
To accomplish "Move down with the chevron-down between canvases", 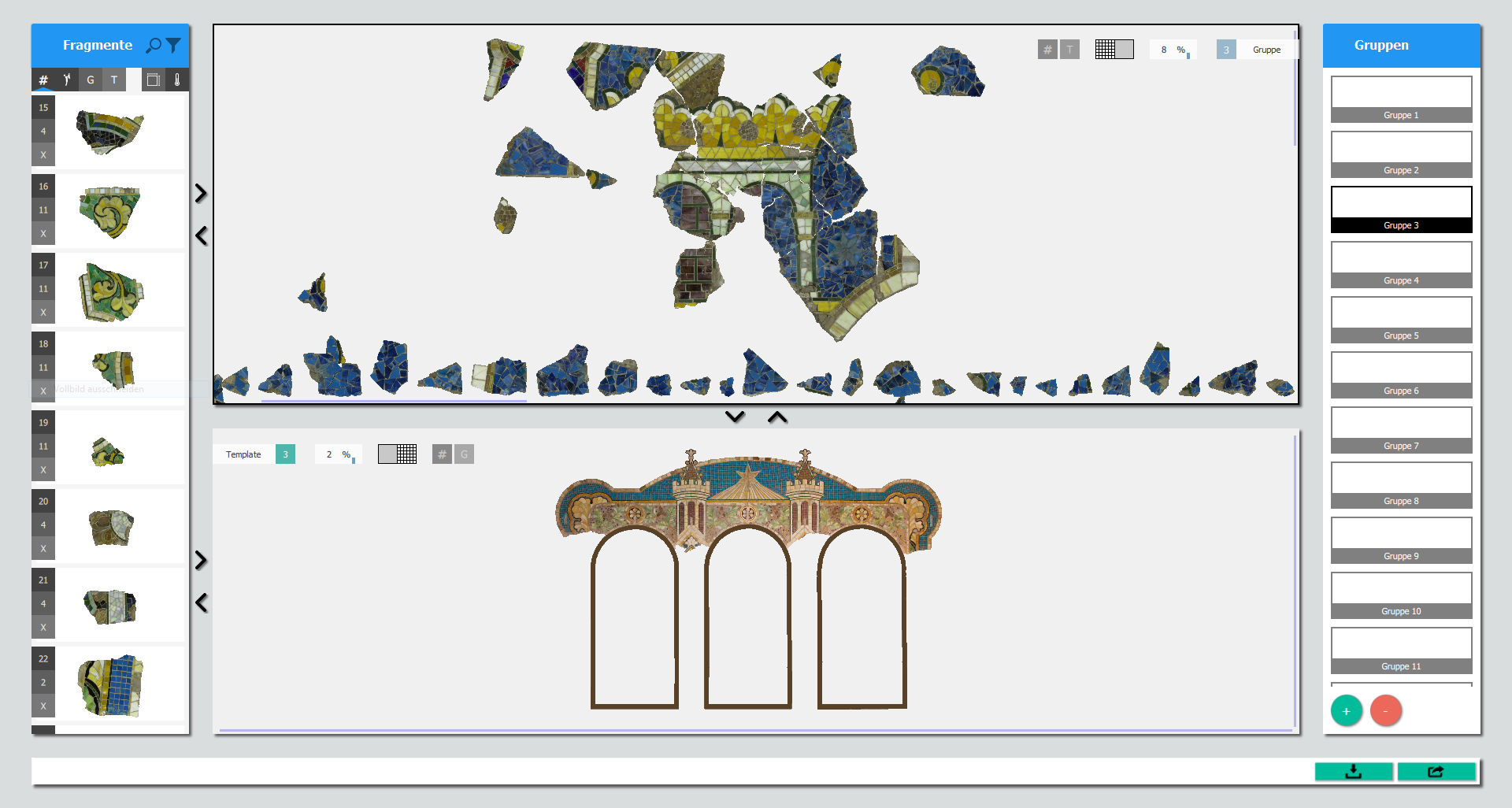I will click(735, 417).
